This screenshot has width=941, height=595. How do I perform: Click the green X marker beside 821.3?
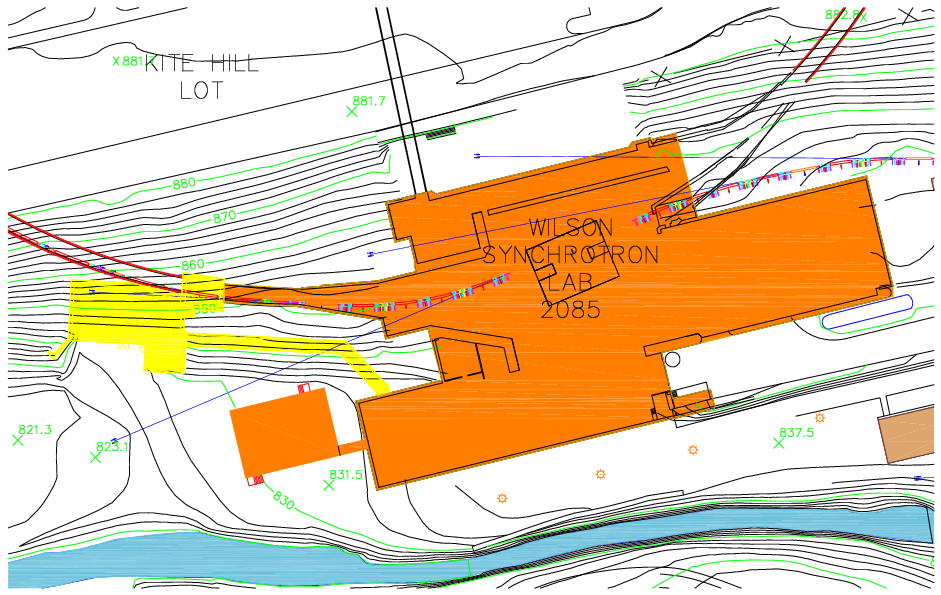[x=18, y=440]
